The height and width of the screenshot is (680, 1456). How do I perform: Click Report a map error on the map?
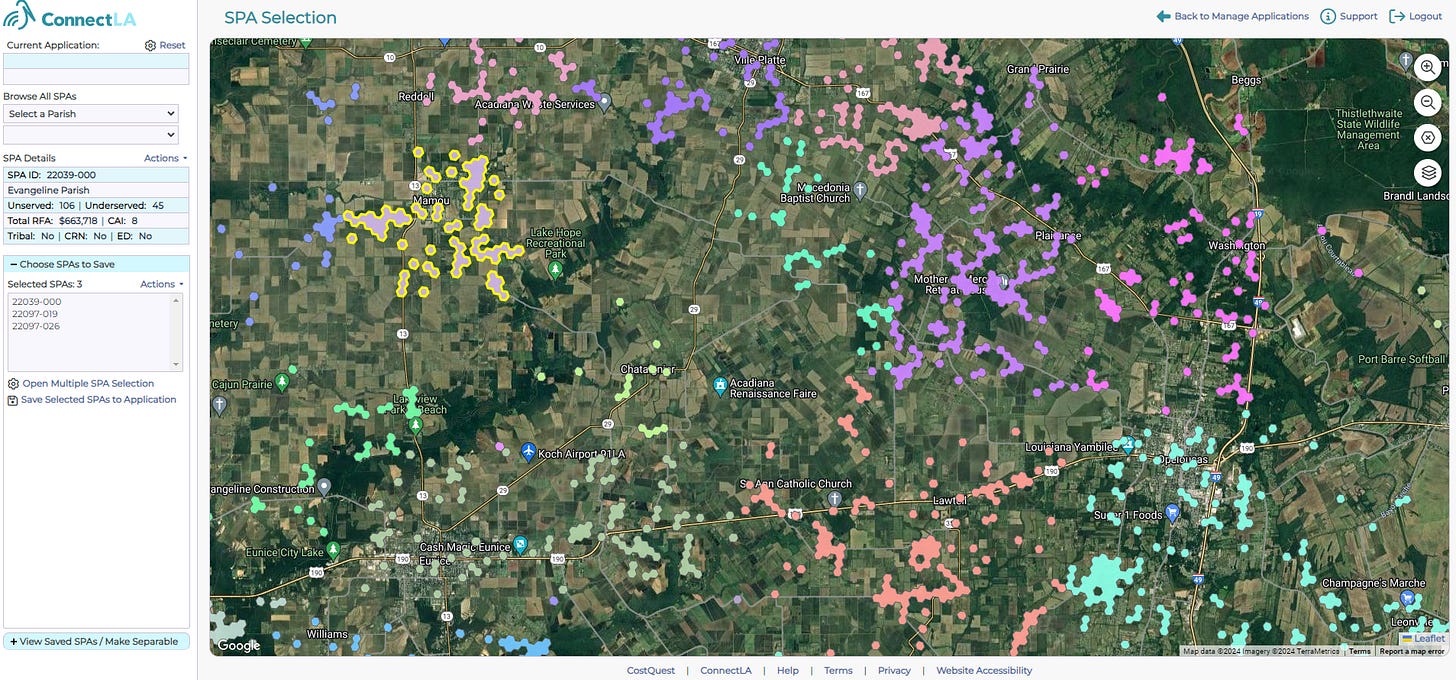(1412, 651)
